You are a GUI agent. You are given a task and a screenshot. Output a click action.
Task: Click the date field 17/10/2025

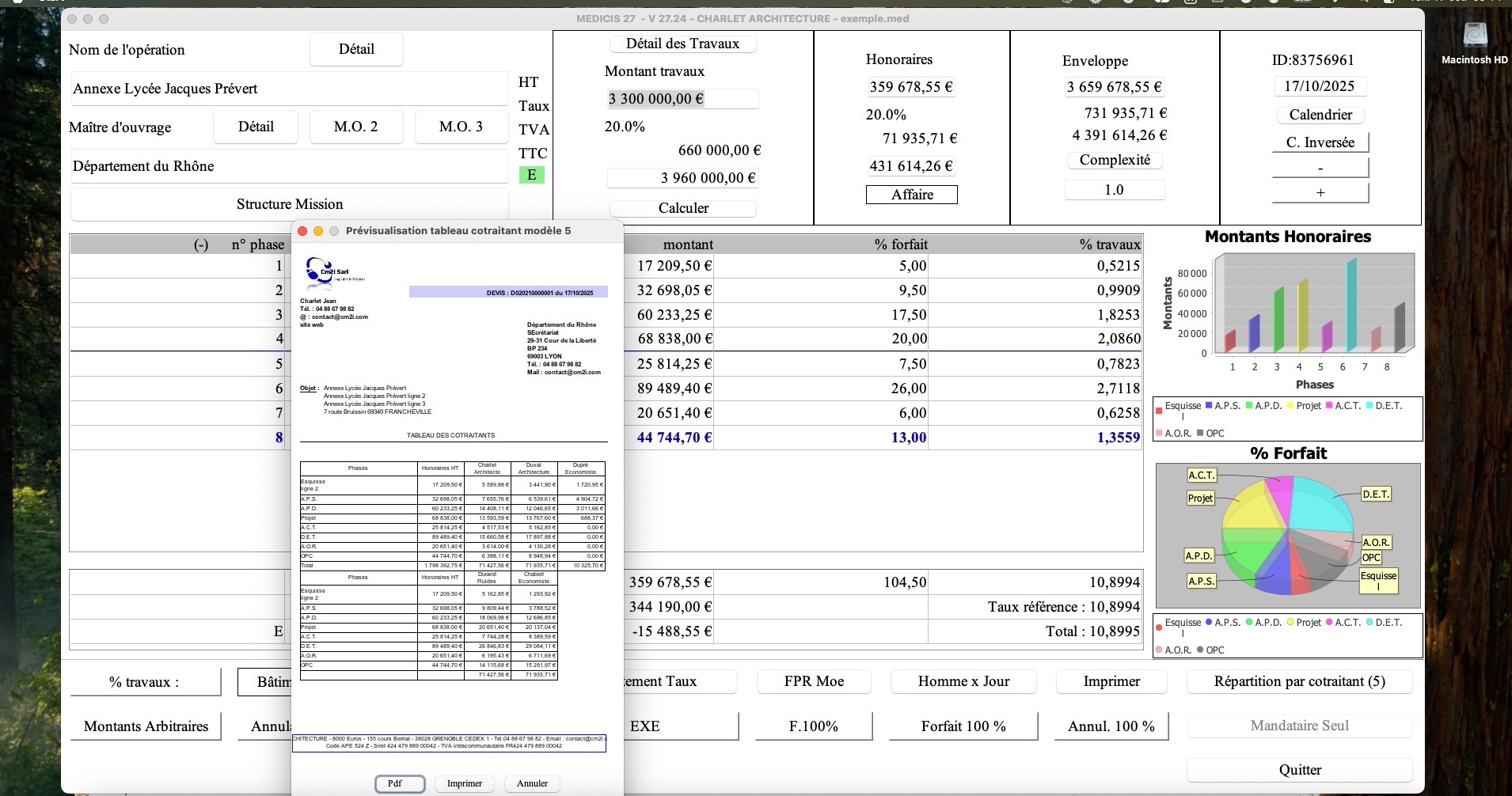[1319, 86]
